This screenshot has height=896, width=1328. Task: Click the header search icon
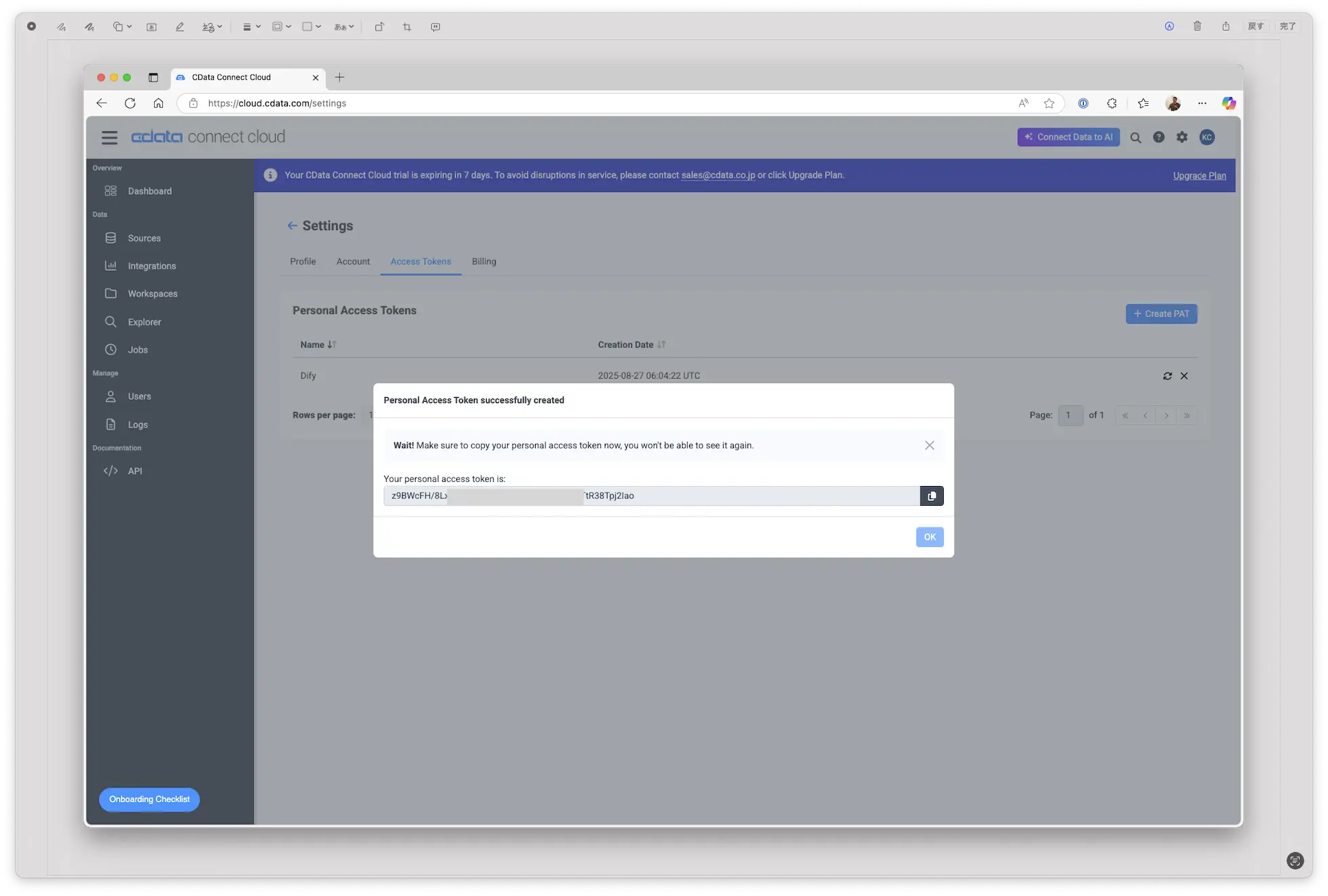[x=1135, y=138]
